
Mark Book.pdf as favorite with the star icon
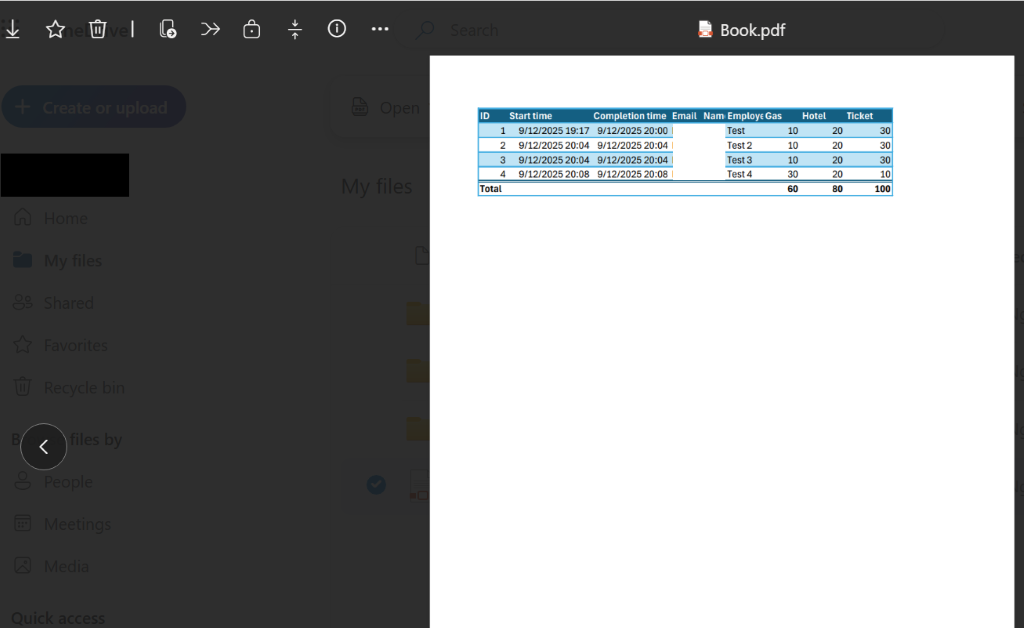(x=56, y=29)
